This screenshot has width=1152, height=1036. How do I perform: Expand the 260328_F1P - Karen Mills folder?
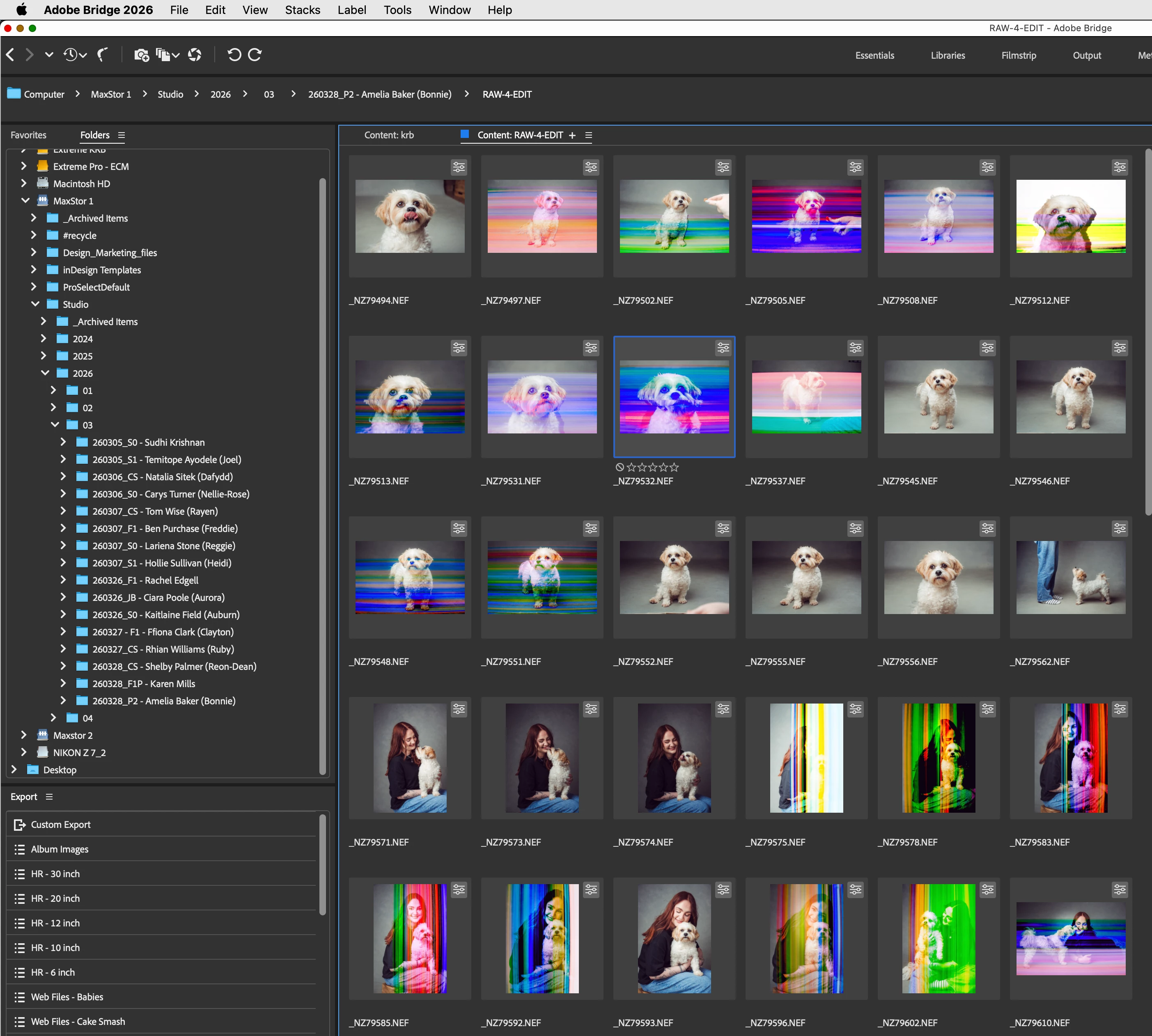(x=63, y=684)
